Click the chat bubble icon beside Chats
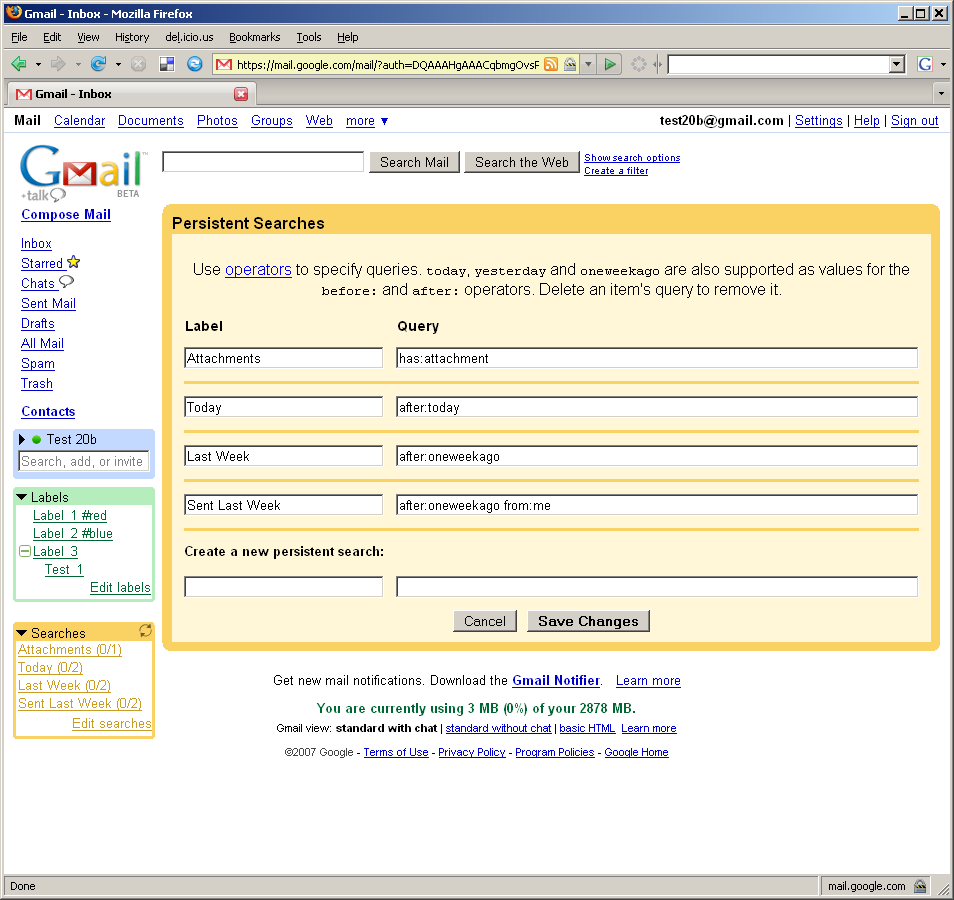Image resolution: width=954 pixels, height=900 pixels. click(66, 282)
